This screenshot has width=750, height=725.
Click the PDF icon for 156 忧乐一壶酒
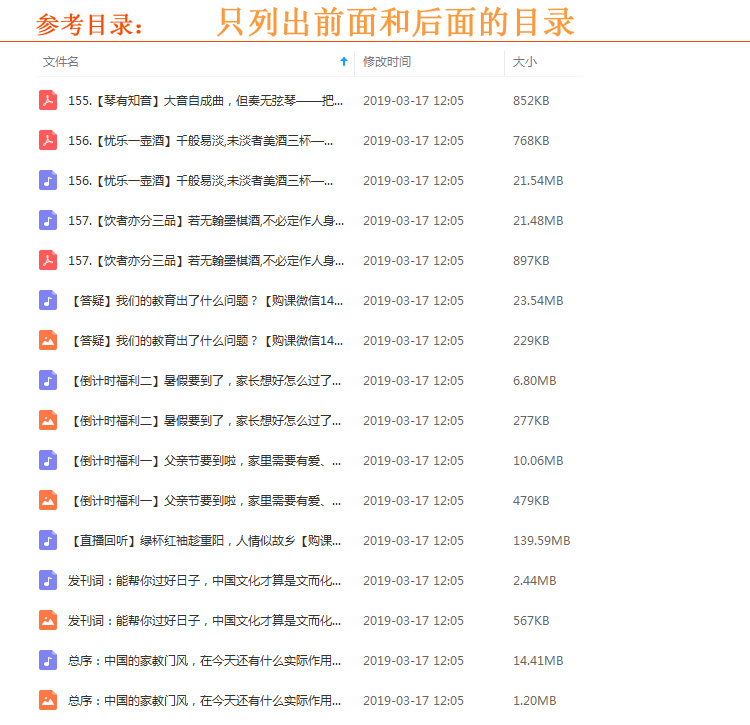coord(48,140)
